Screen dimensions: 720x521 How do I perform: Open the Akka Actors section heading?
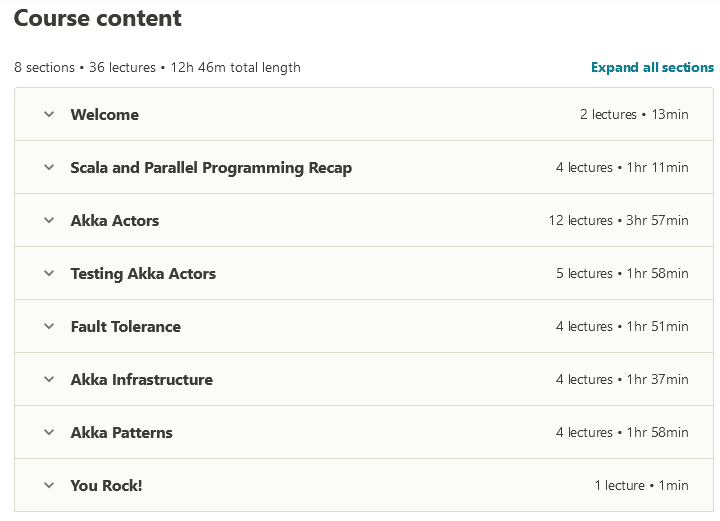coord(114,221)
